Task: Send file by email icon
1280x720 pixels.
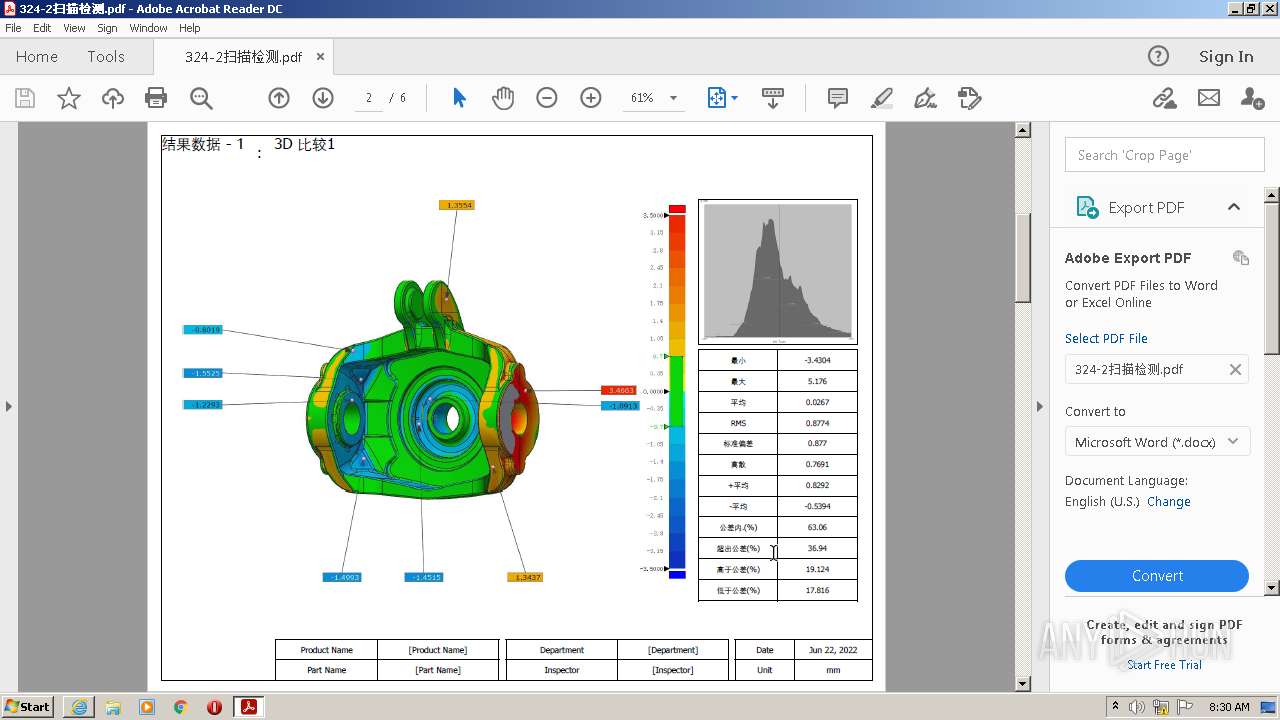Action: (x=1209, y=98)
